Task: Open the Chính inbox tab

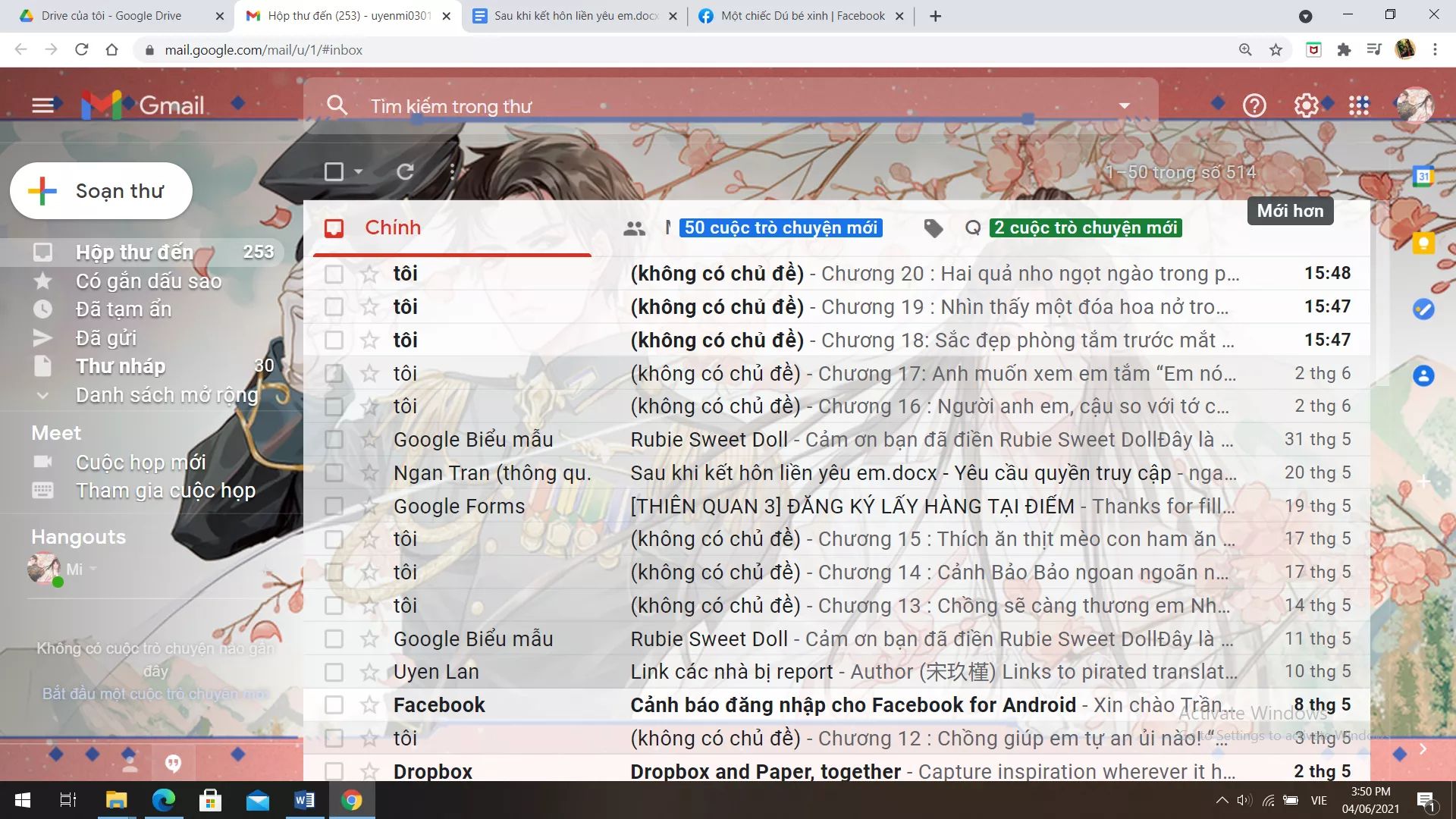Action: tap(452, 228)
